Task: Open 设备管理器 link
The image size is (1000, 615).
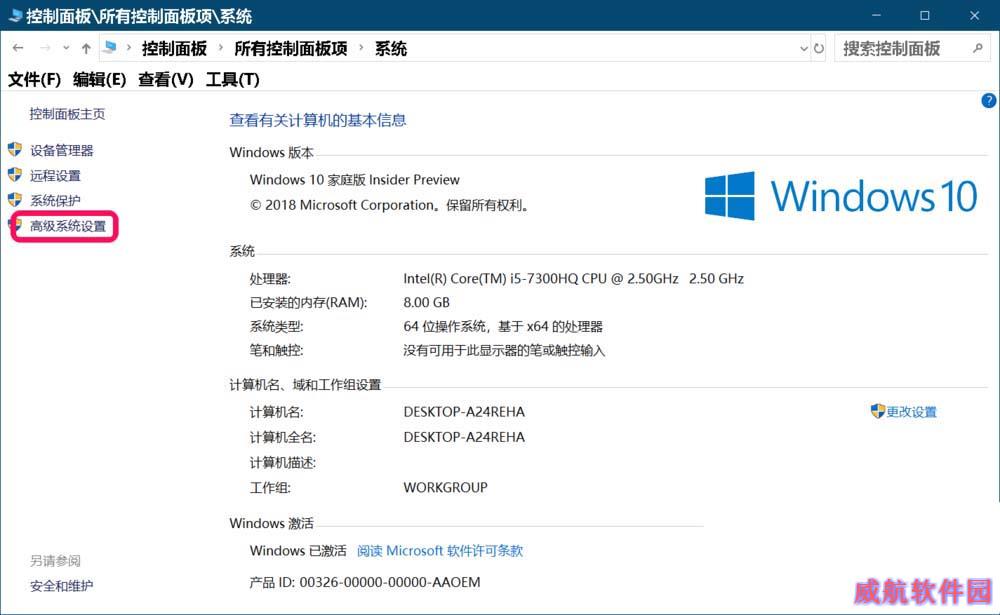Action: pos(62,151)
